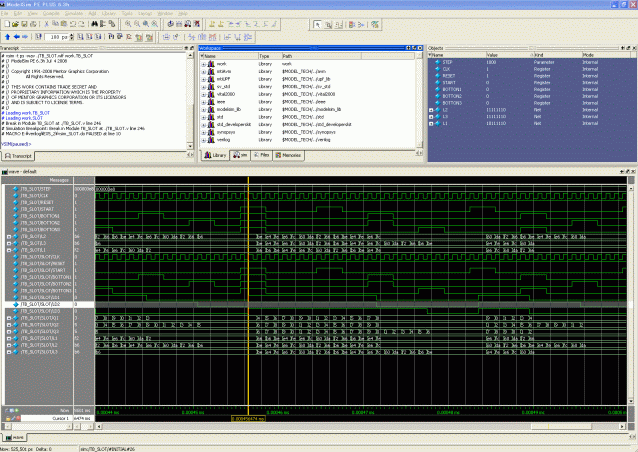Click the New file toolbar icon
This screenshot has width=638, height=452.
(7, 24)
